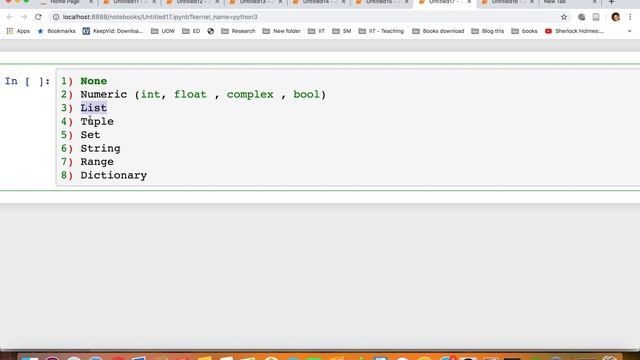Close the Untitled17 tab

[x=469, y=2]
